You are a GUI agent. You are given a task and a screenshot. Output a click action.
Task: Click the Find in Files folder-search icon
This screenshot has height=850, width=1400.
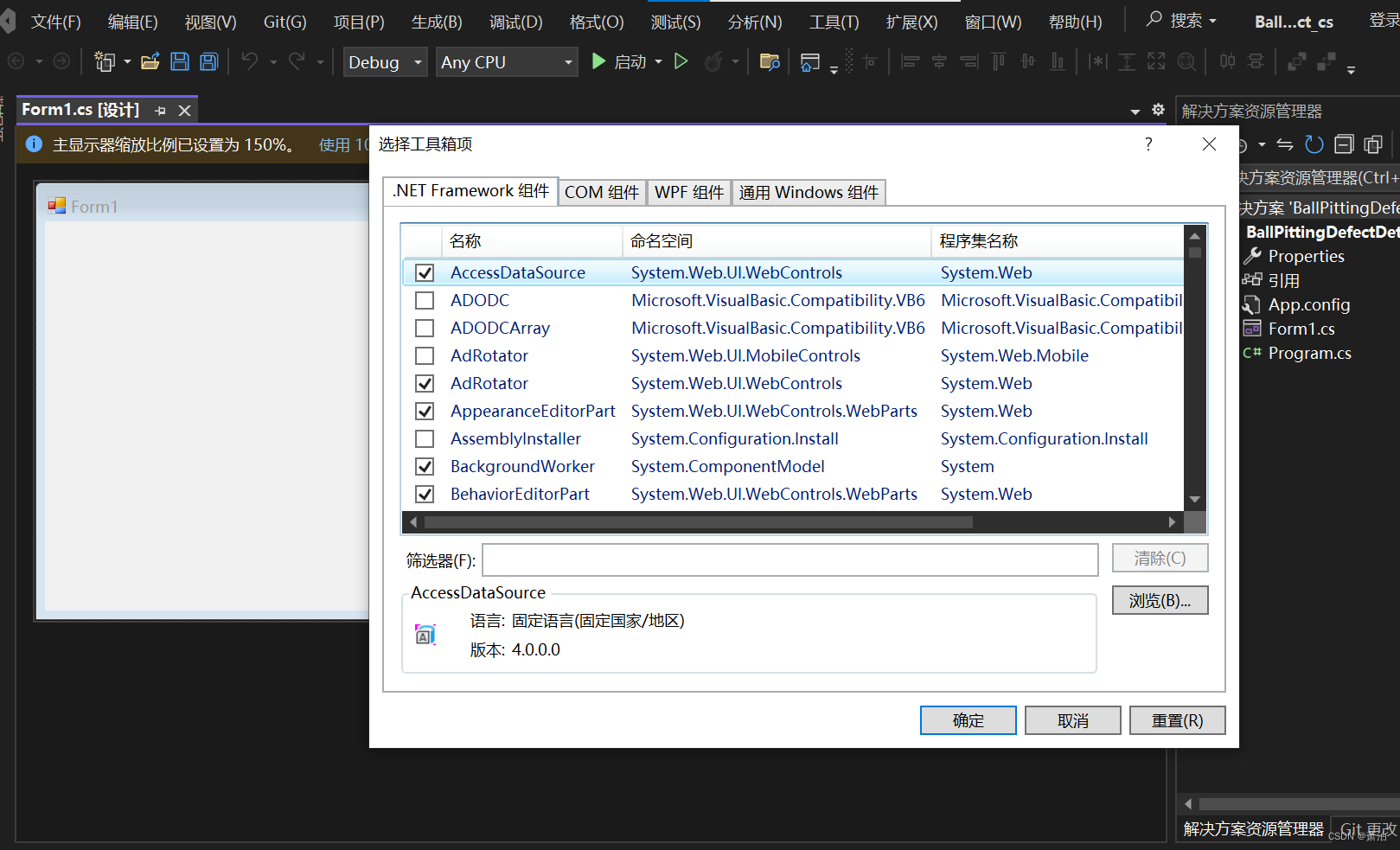pos(770,61)
